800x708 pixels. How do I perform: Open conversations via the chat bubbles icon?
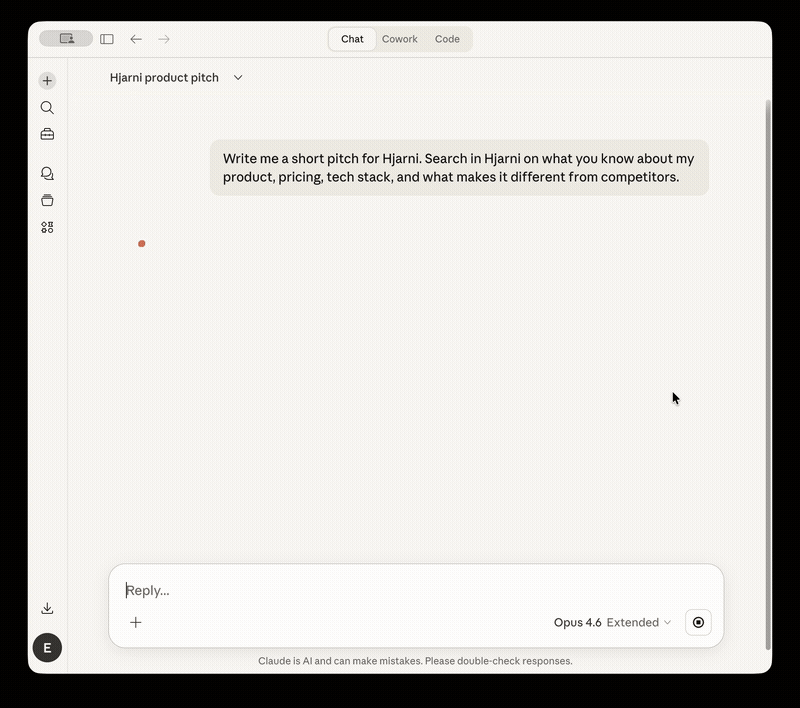[47, 173]
